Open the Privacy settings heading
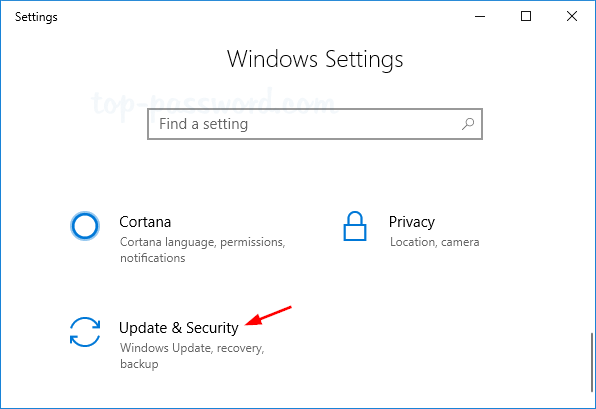Screen dimensions: 596x409 click(x=412, y=222)
